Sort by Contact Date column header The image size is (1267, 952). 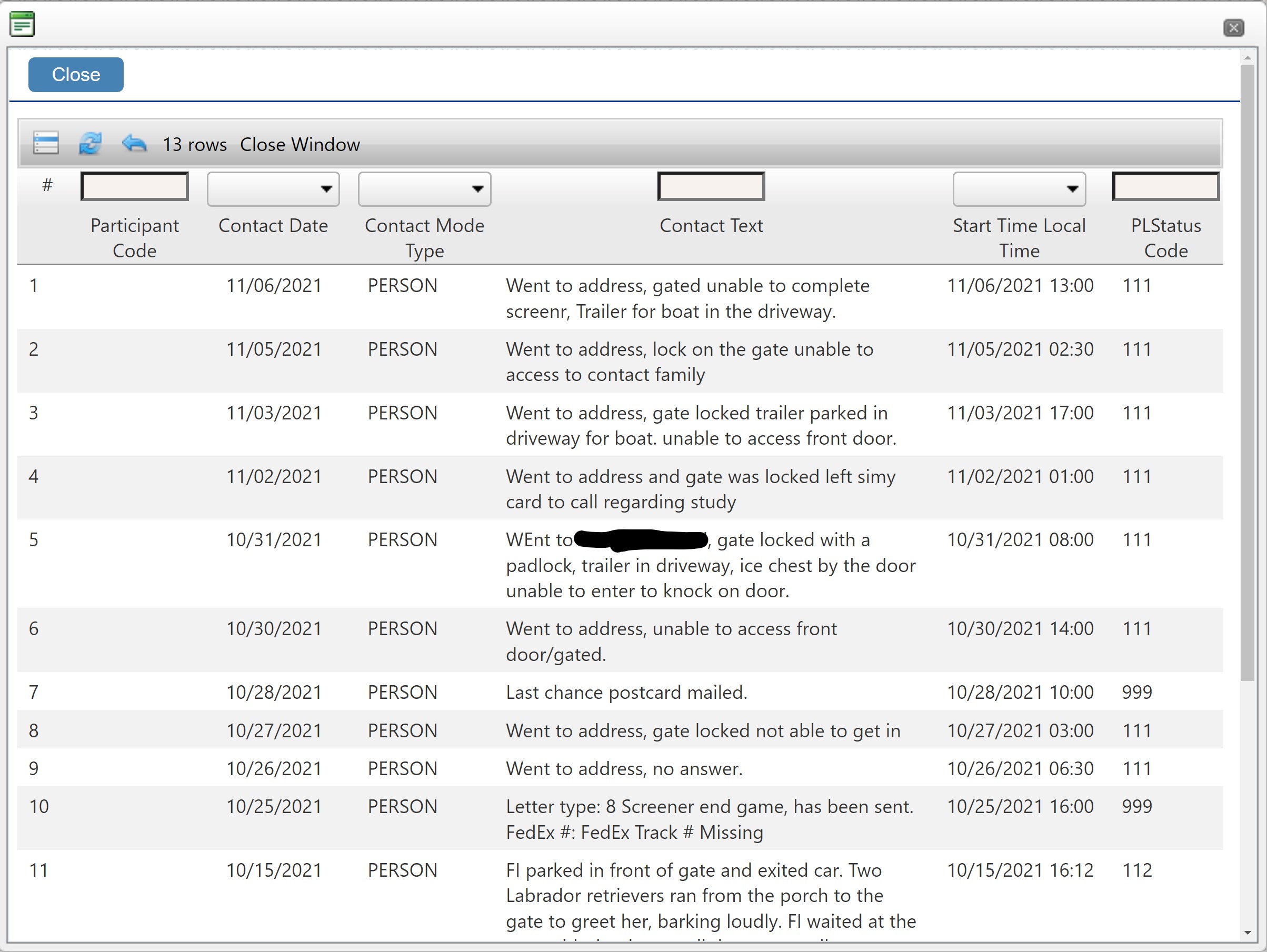point(273,226)
